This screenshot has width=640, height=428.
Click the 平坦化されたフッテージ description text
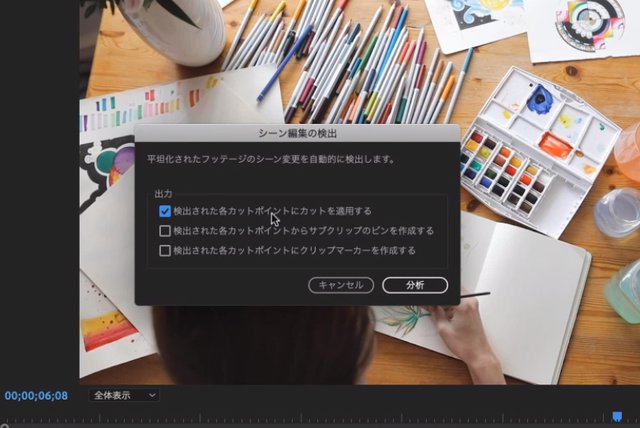tap(271, 159)
